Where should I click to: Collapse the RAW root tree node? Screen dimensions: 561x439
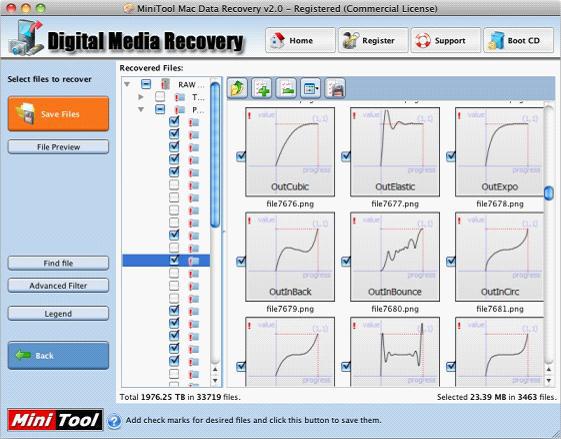127,84
